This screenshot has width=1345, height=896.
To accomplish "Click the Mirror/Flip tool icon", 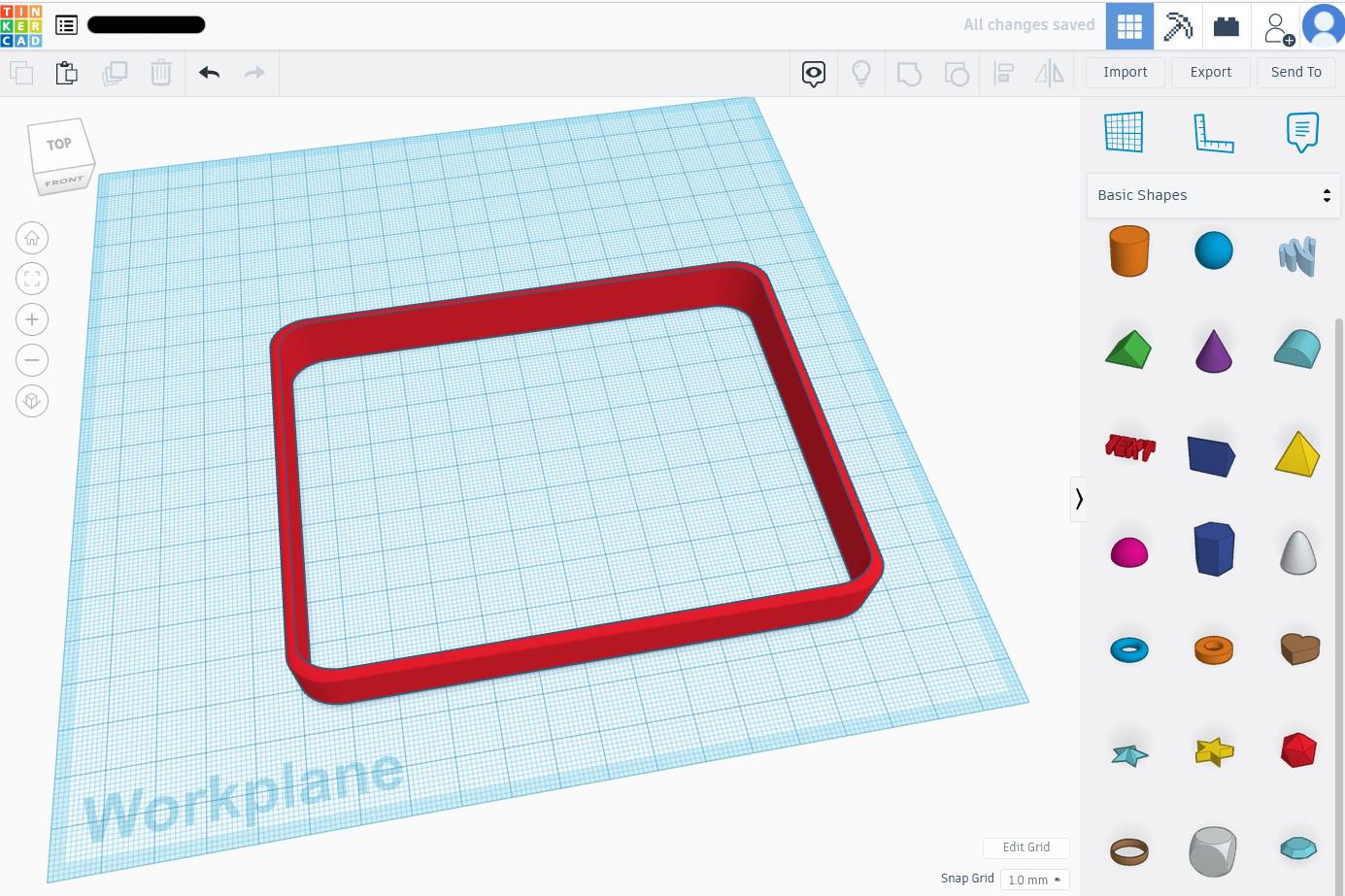I will (x=1050, y=74).
